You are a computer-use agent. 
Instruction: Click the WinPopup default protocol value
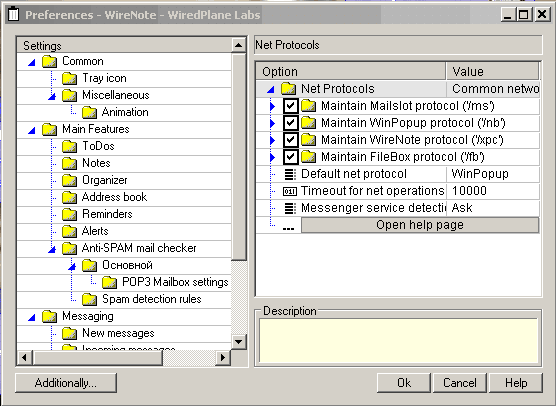pyautogui.click(x=493, y=174)
